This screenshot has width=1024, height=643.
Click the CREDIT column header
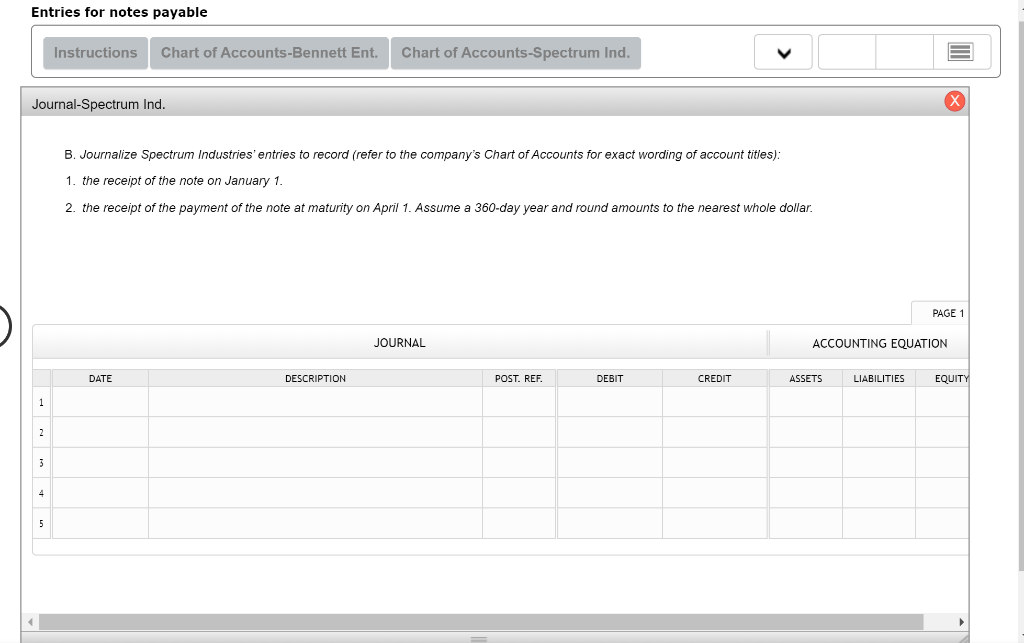coord(714,379)
